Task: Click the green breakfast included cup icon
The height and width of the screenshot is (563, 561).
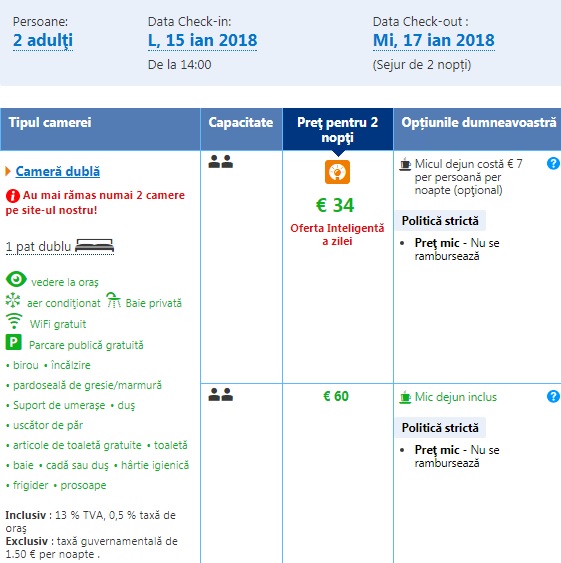Action: [x=405, y=397]
